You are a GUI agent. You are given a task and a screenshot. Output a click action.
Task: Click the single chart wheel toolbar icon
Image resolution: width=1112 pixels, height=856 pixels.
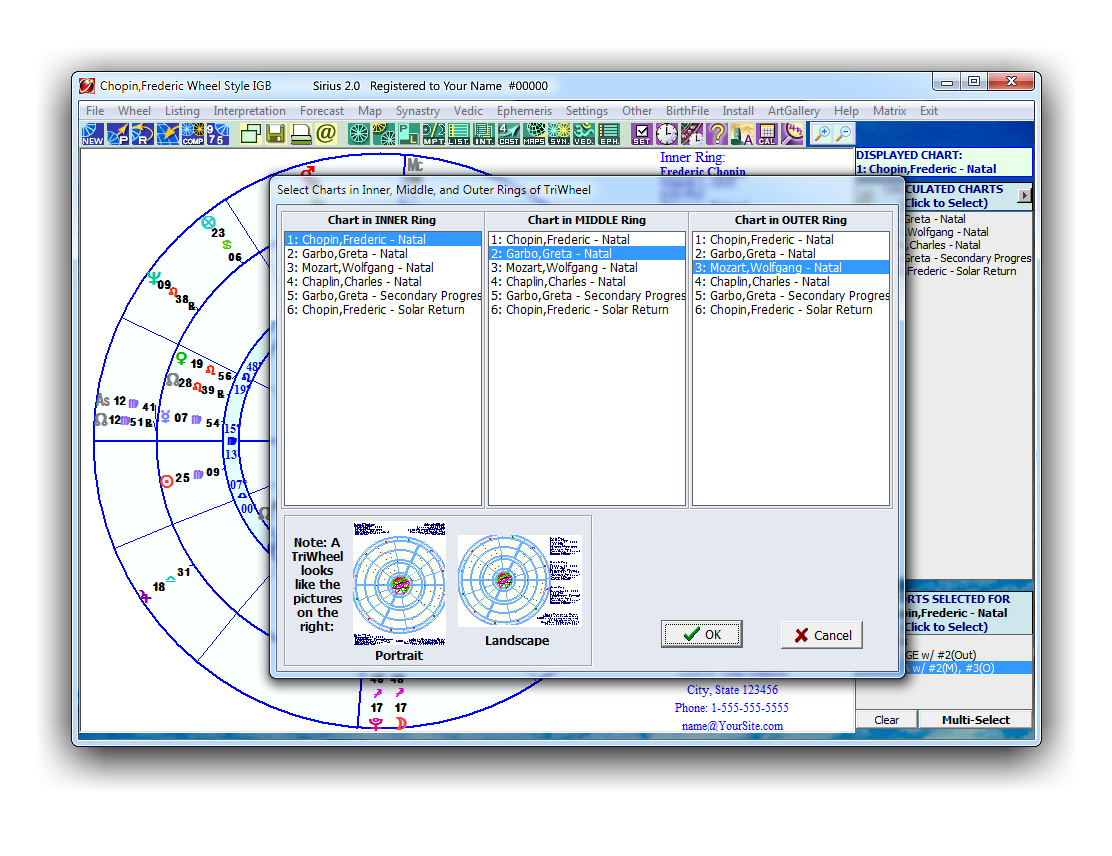tap(359, 133)
